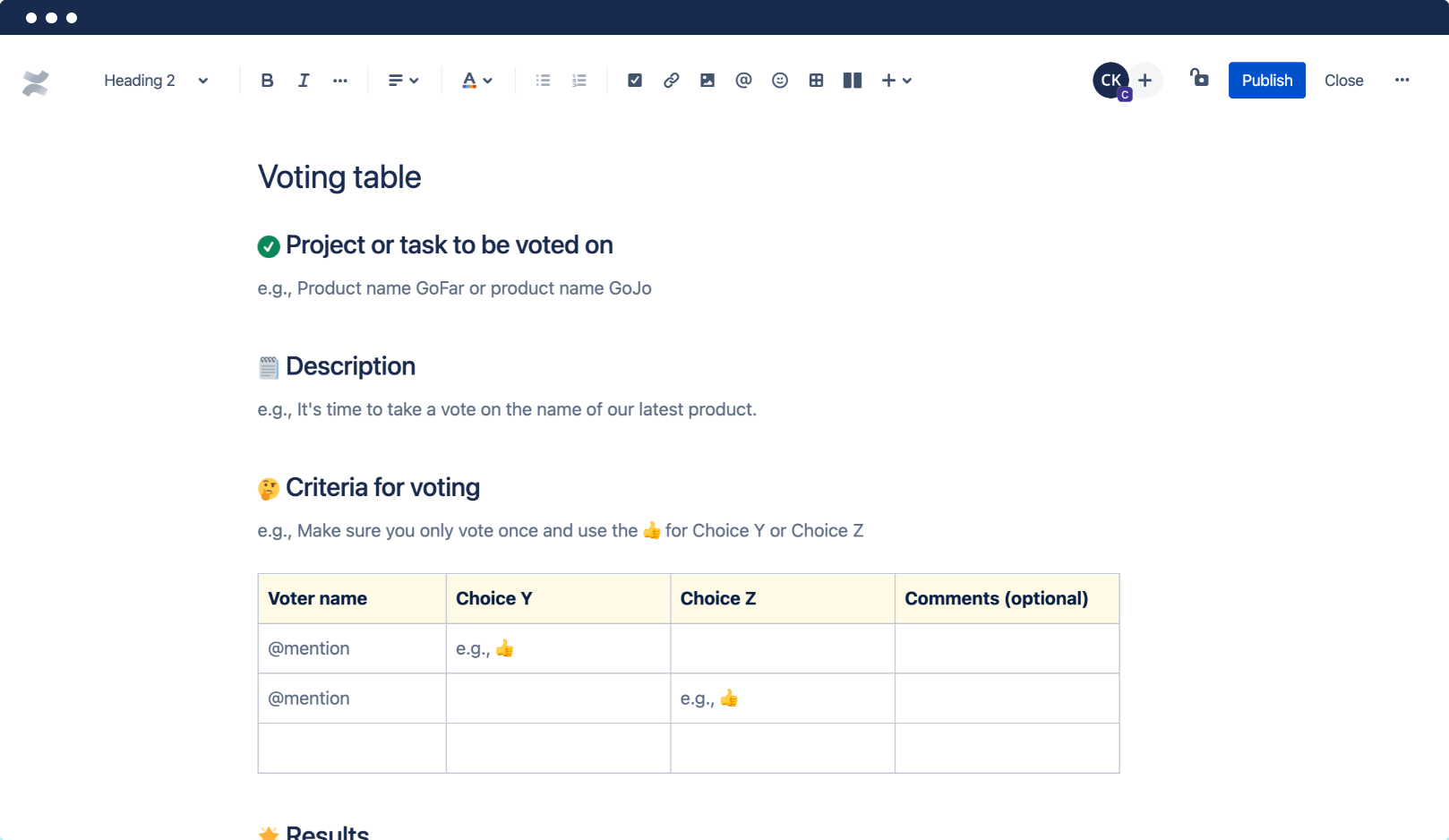Image resolution: width=1449 pixels, height=840 pixels.
Task: Insert an emoji
Action: coord(779,80)
